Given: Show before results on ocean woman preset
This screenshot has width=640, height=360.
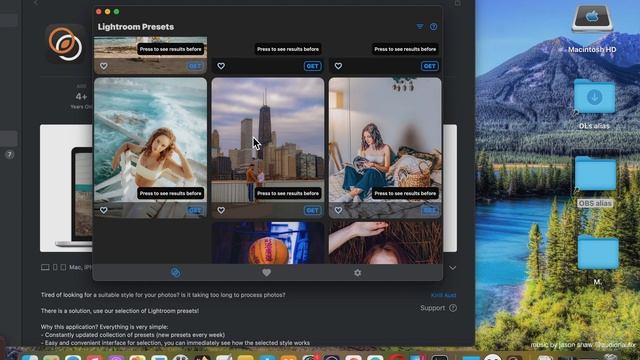Looking at the screenshot, I should point(171,193).
